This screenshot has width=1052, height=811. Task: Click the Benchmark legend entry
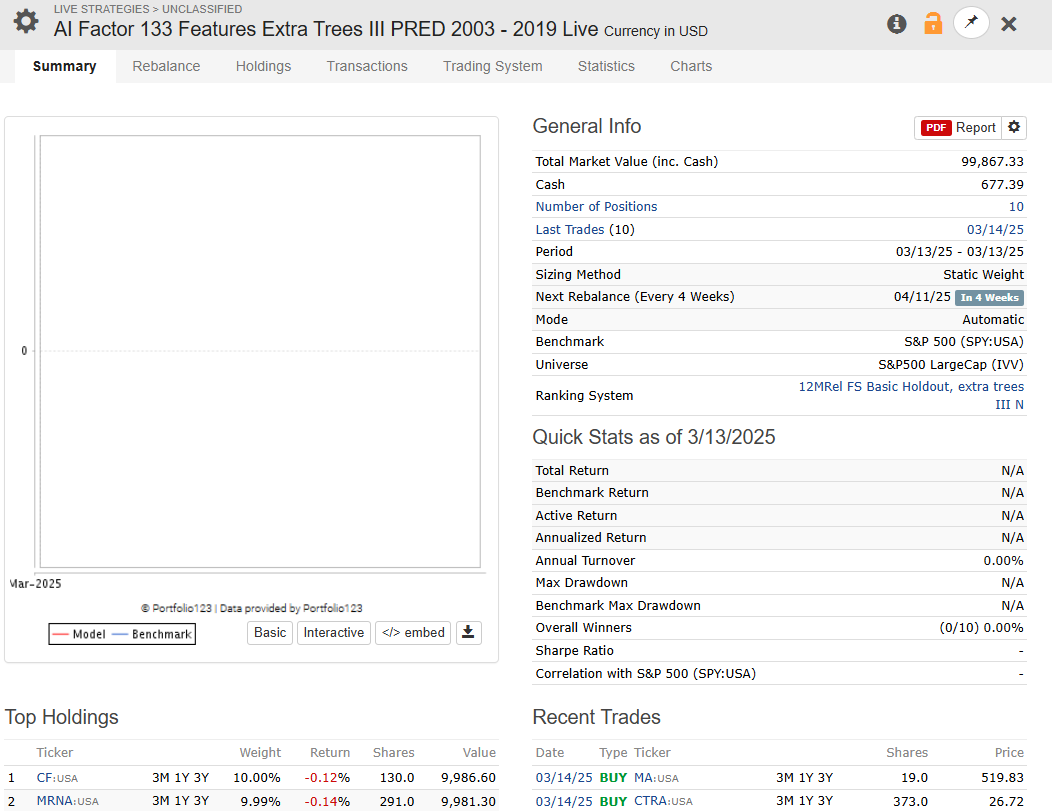pyautogui.click(x=152, y=634)
